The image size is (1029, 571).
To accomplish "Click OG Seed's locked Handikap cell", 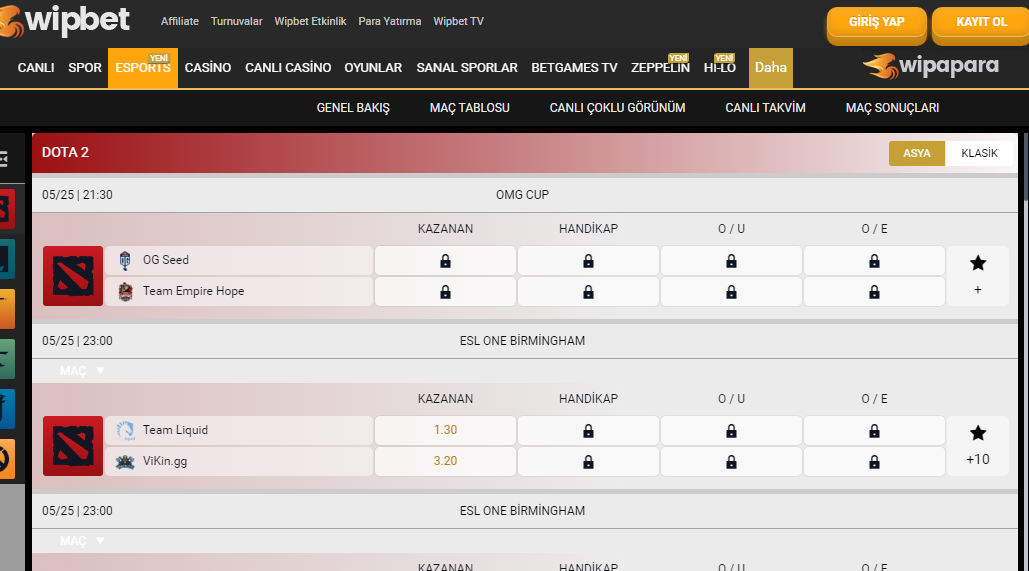I will pyautogui.click(x=588, y=261).
